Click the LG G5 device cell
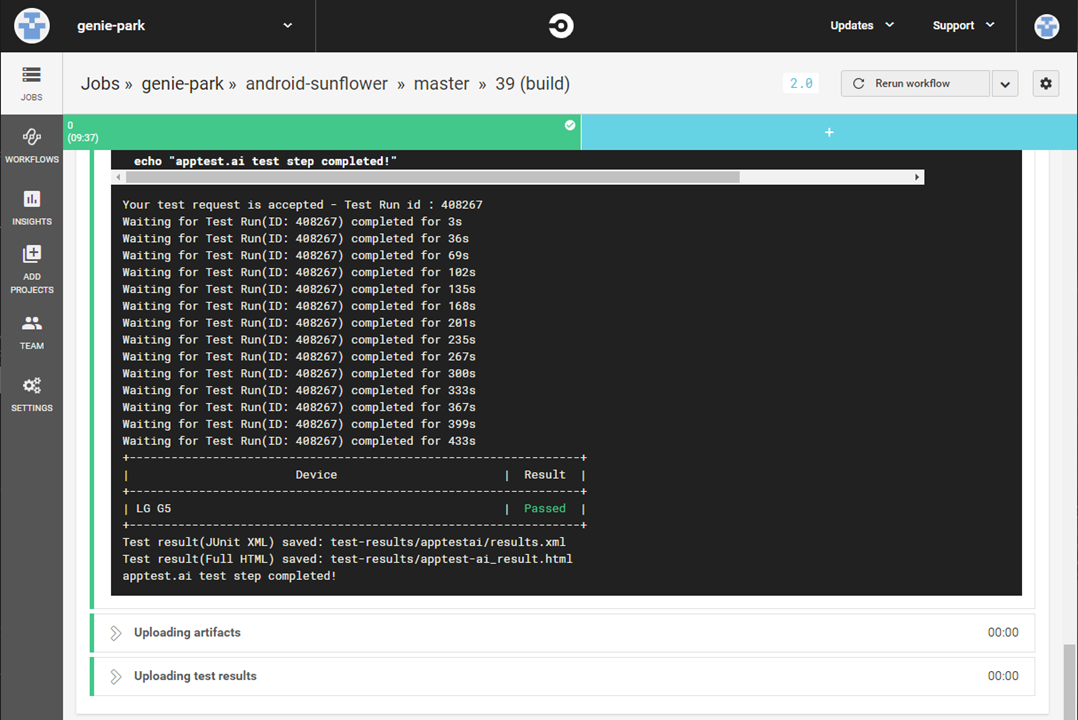The image size is (1078, 720). 153,508
